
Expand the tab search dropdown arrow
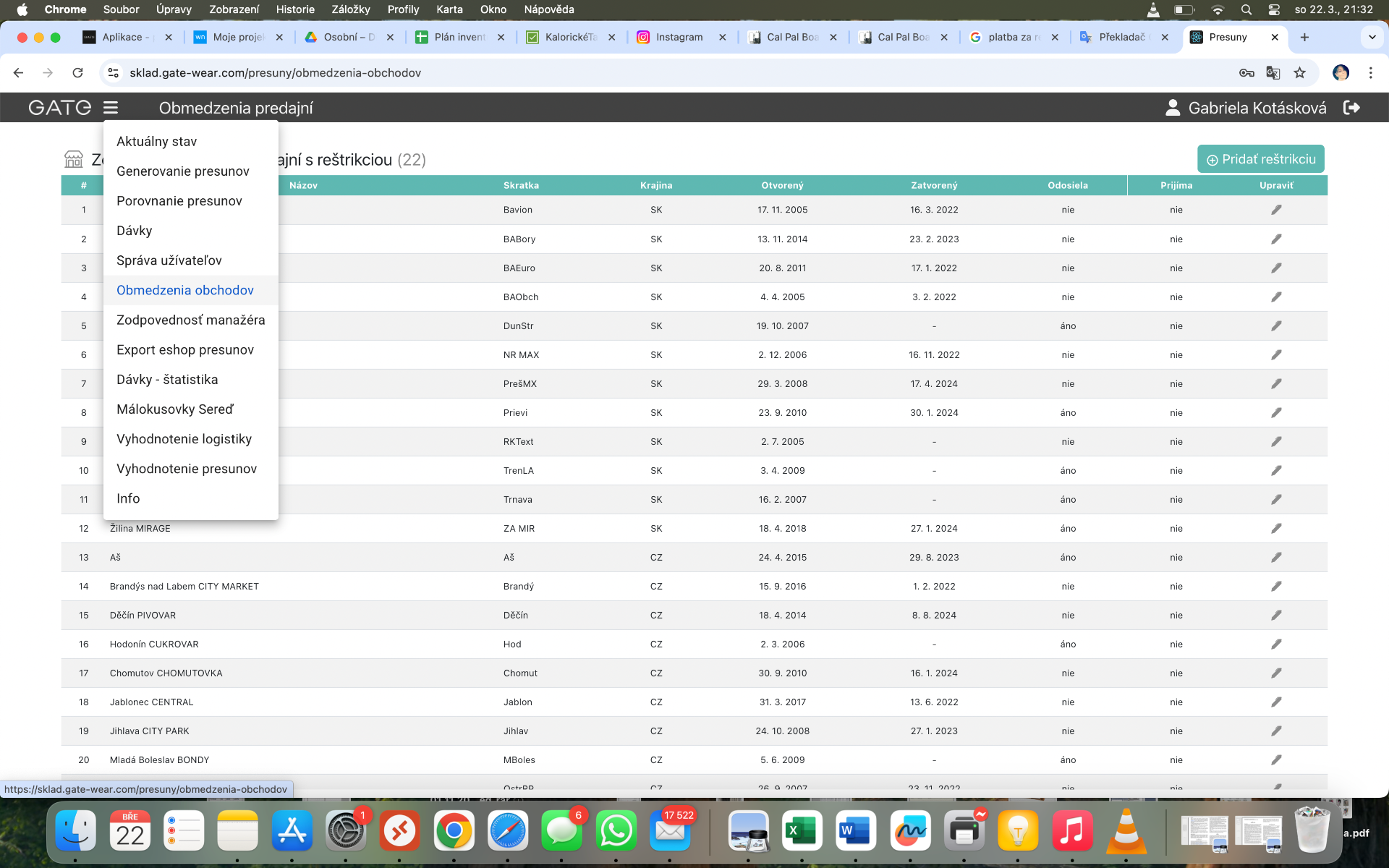tap(1372, 37)
